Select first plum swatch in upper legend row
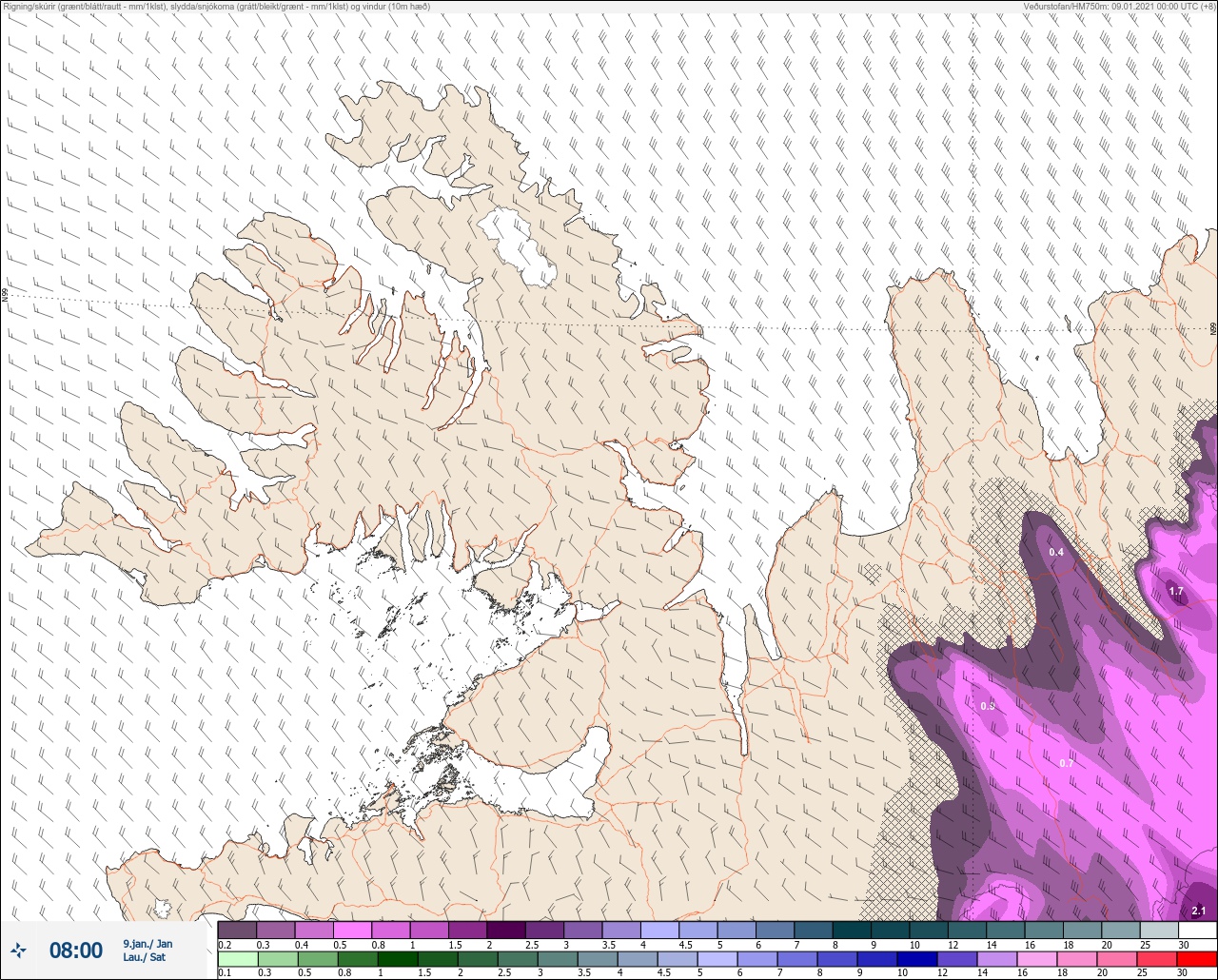This screenshot has width=1218, height=980. point(237,930)
